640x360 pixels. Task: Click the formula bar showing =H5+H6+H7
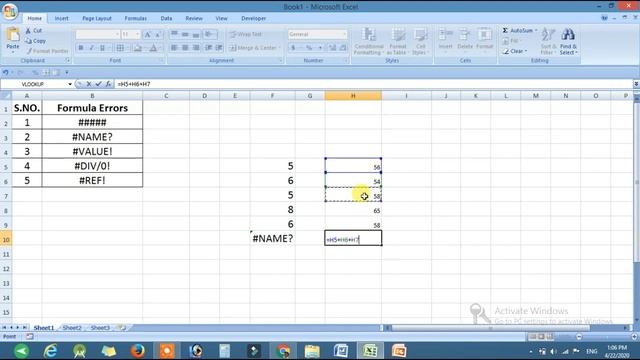tap(373, 84)
